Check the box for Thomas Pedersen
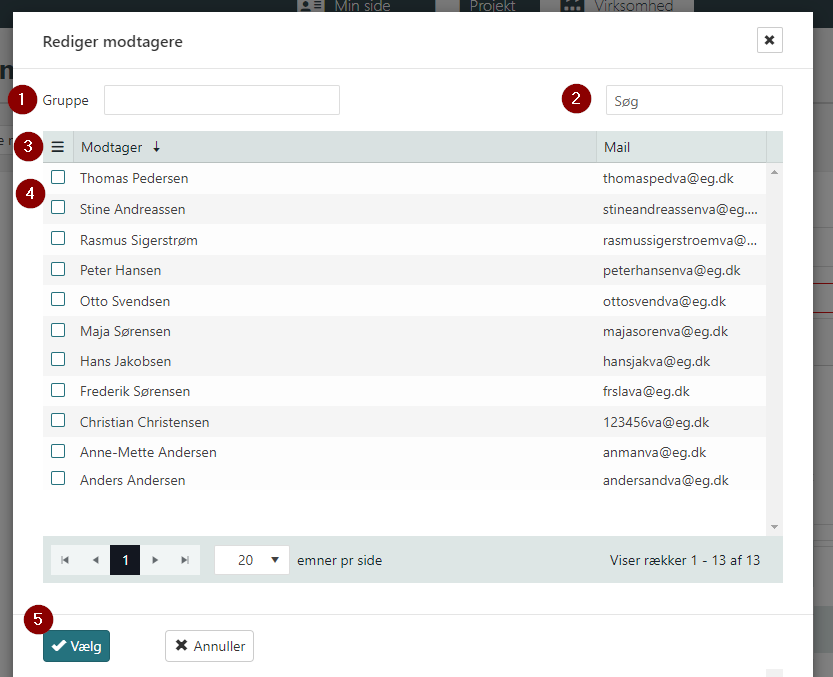This screenshot has height=677, width=833. 59,177
